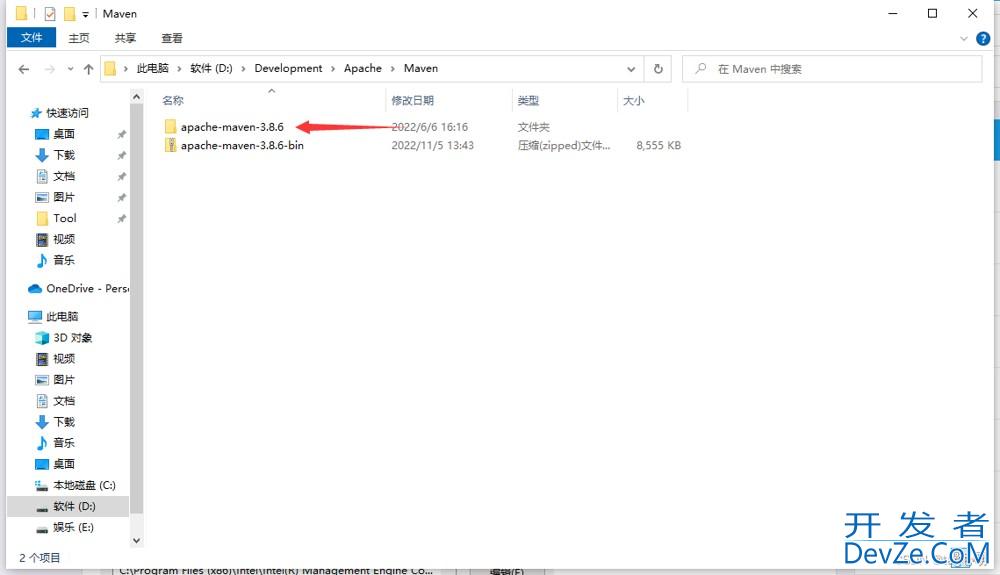The height and width of the screenshot is (575, 1000).
Task: Click the 压缩(zipped)文件 type cell
Action: click(x=564, y=145)
